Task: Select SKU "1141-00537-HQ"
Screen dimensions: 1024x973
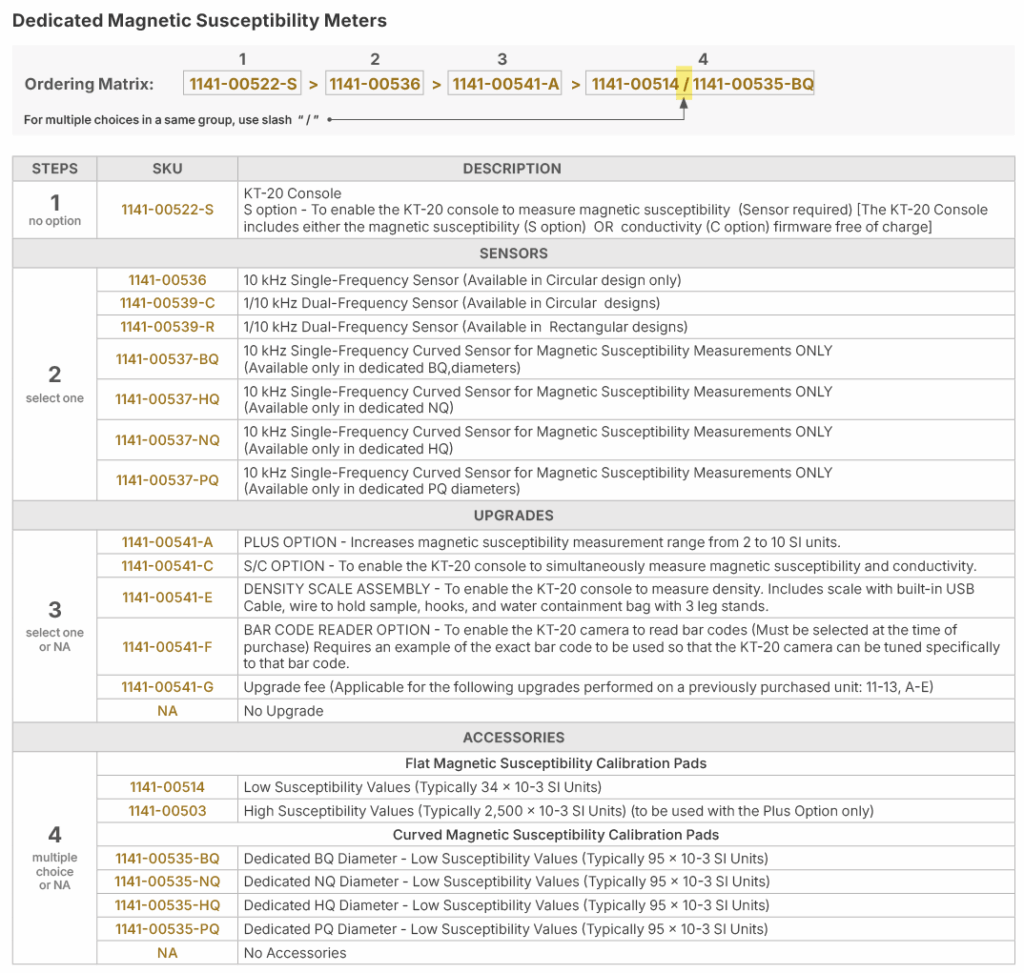Action: click(167, 399)
